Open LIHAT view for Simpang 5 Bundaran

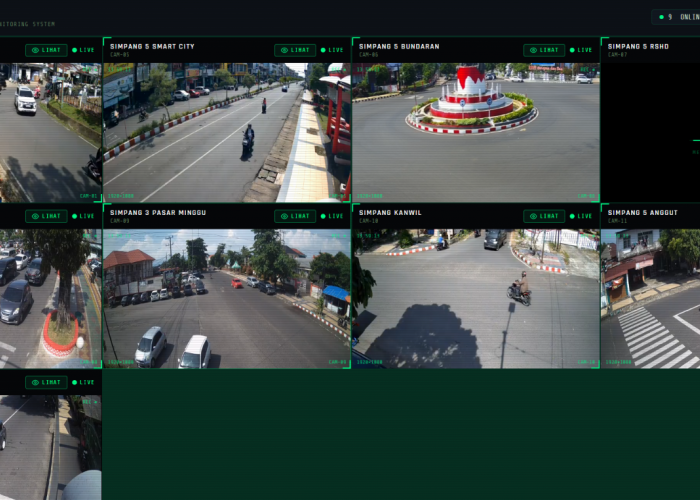coord(544,50)
